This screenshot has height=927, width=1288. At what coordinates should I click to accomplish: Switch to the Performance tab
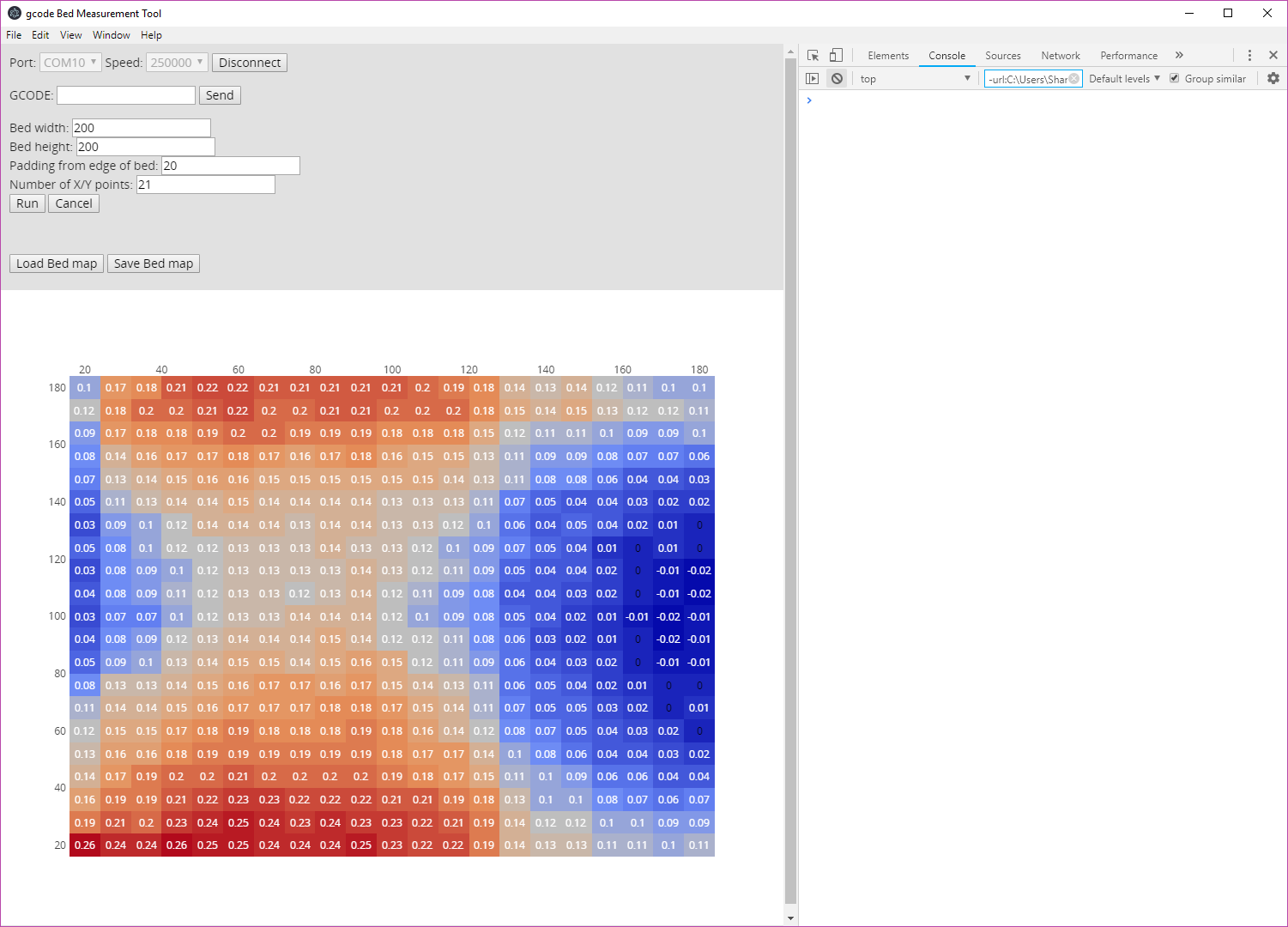point(1129,56)
